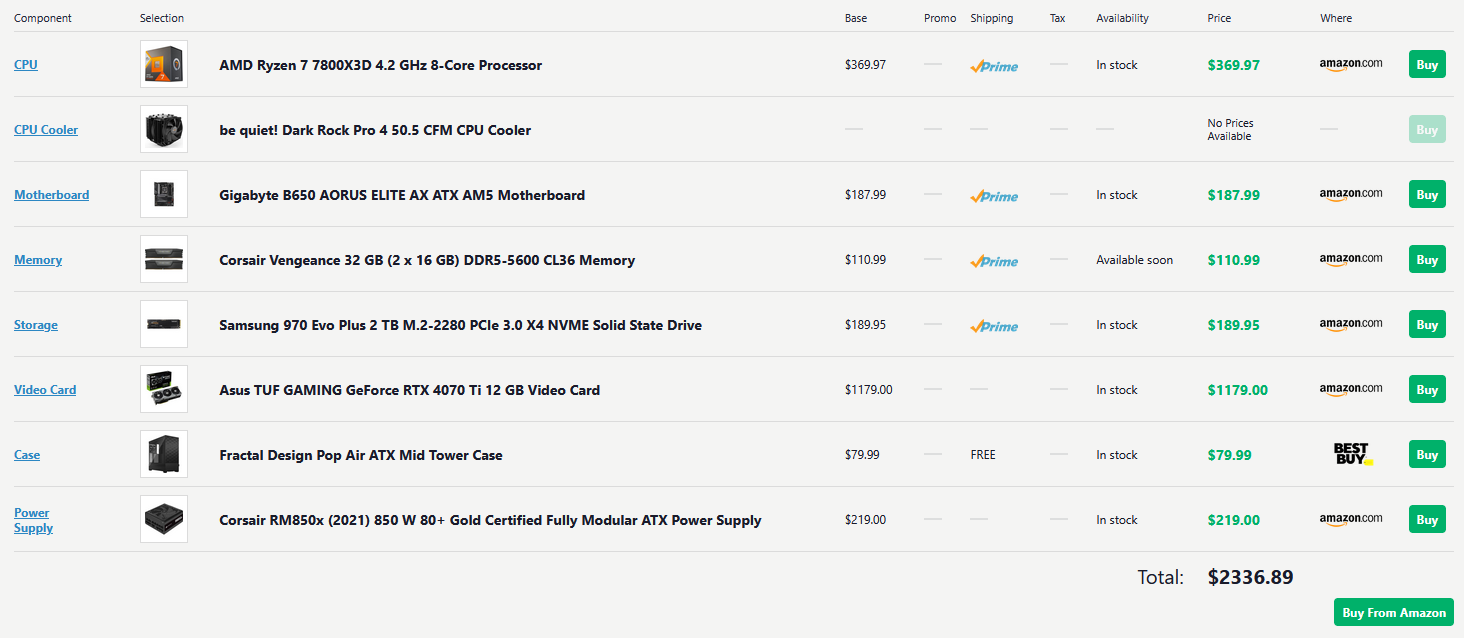This screenshot has width=1464, height=638.
Task: Click the Selection column header
Action: tap(162, 18)
